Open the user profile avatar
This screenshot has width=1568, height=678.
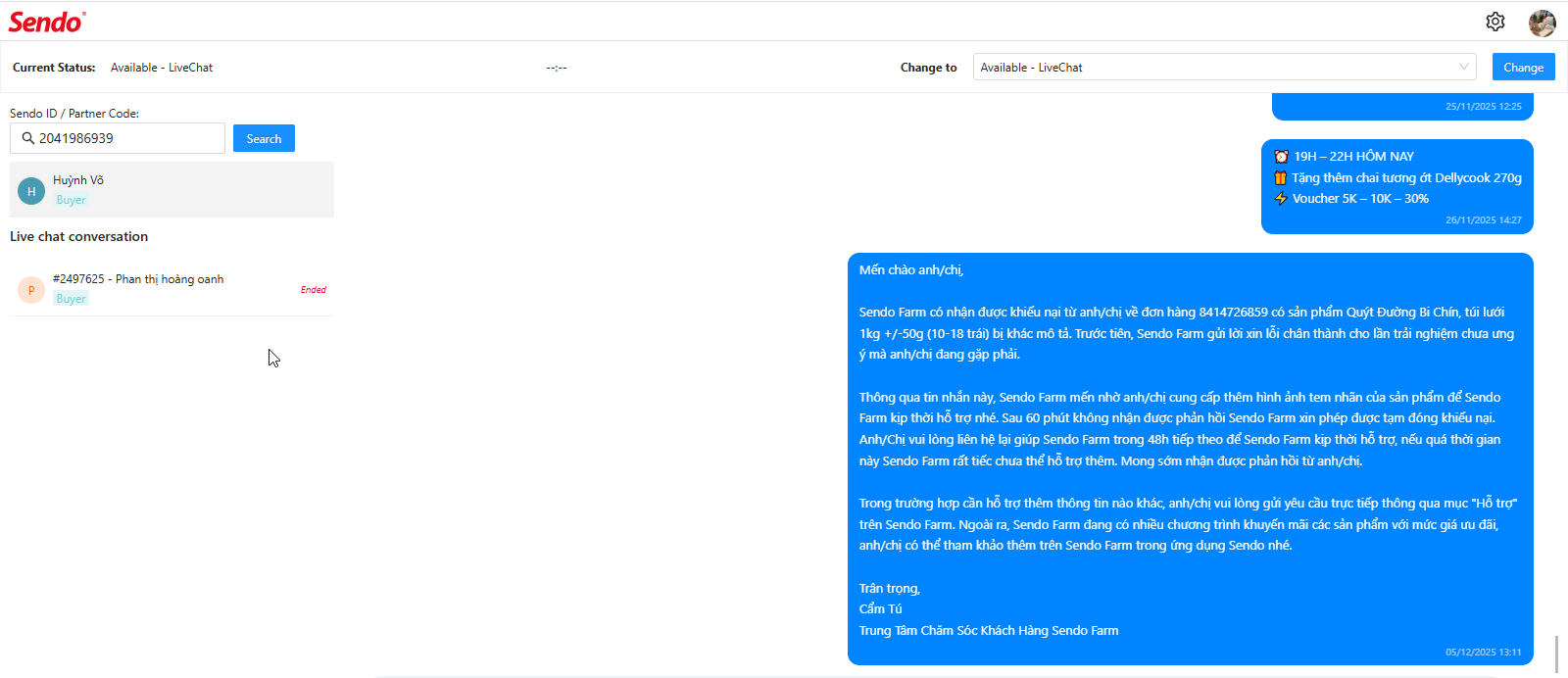(1543, 23)
